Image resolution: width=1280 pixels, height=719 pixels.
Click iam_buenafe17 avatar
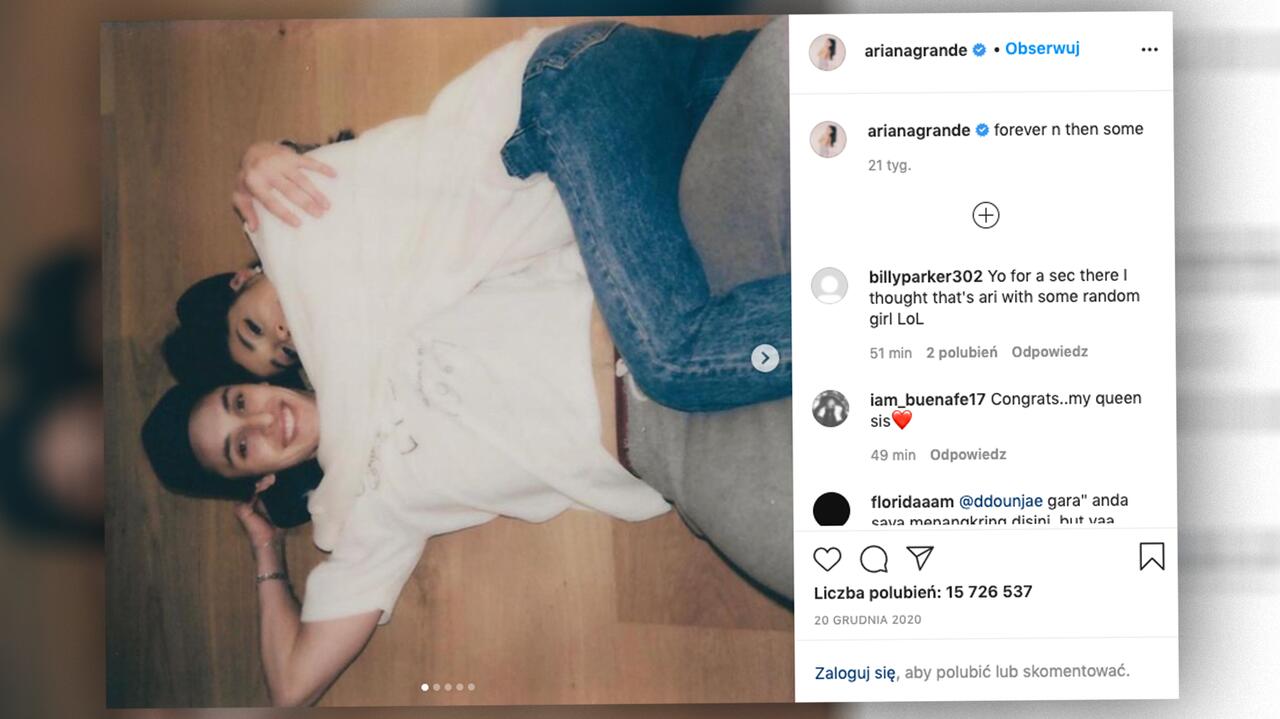click(830, 409)
